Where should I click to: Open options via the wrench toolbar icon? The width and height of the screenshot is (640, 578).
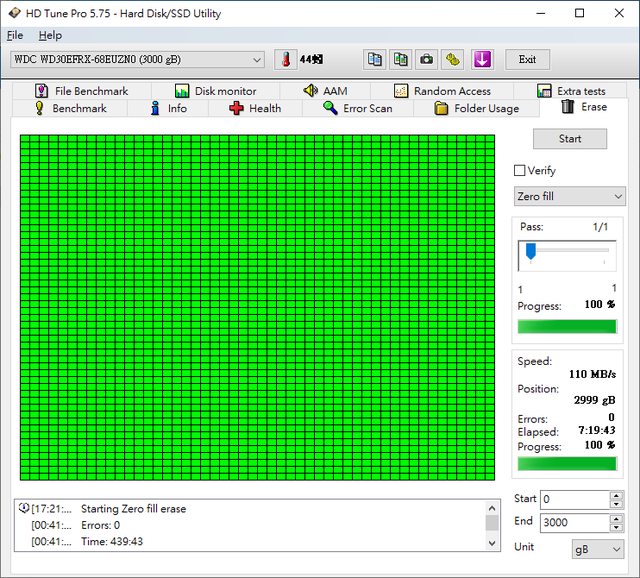[x=453, y=60]
